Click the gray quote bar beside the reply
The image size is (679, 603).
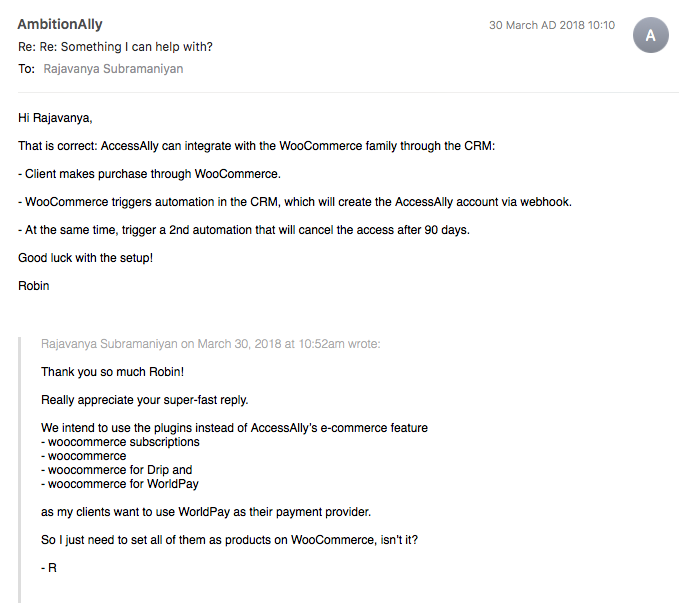[19, 470]
